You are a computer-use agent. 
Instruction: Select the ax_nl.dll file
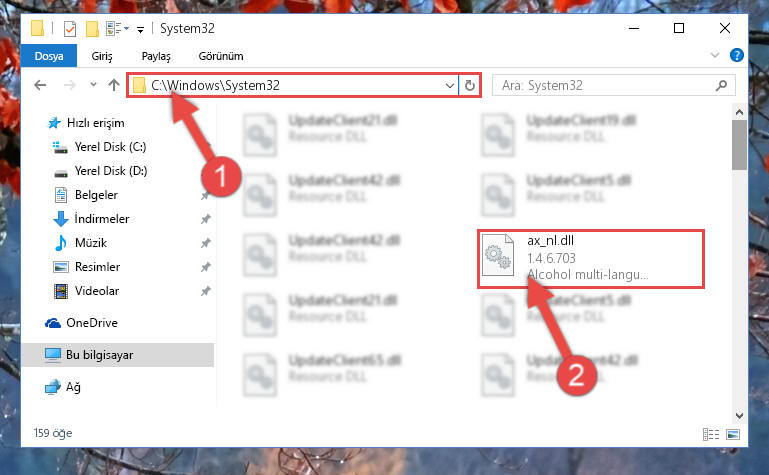pos(590,258)
